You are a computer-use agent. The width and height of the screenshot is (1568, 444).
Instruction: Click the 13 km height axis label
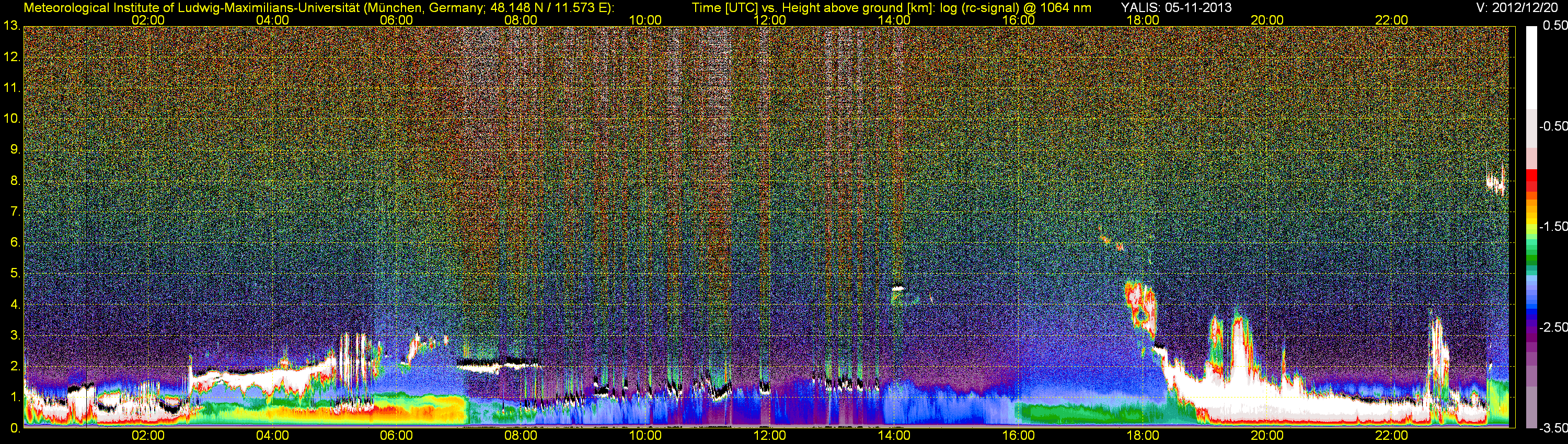(x=11, y=26)
